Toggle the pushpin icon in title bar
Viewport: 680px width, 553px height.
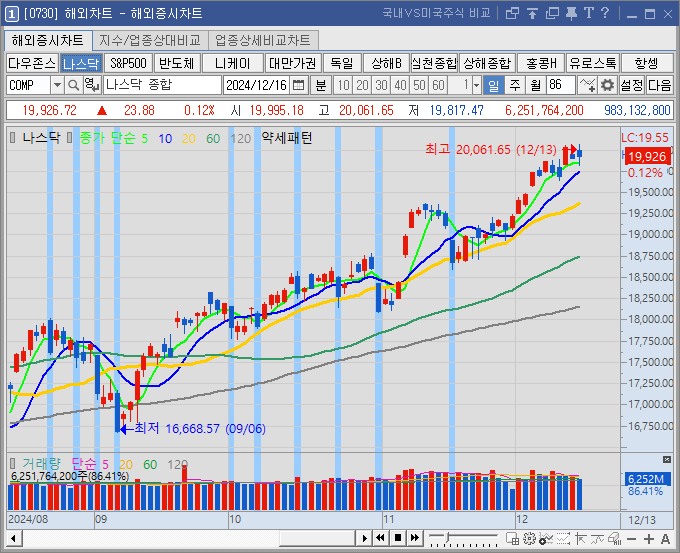[x=571, y=13]
